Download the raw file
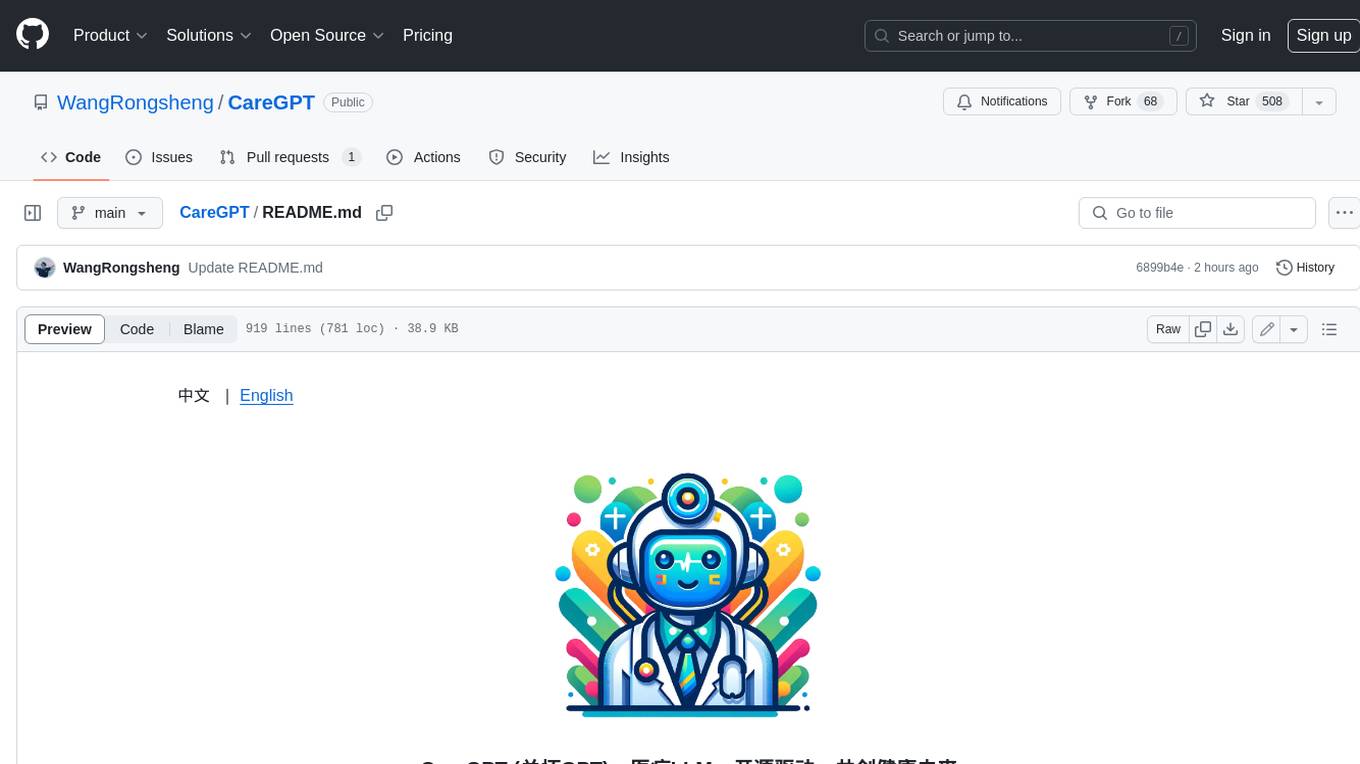The height and width of the screenshot is (764, 1360). 1231,329
